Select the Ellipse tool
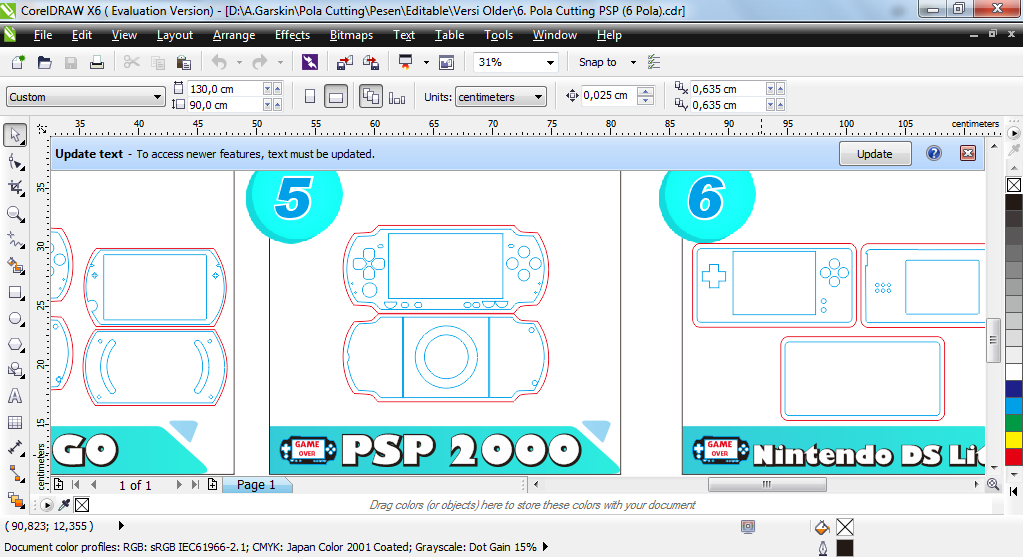 15,318
